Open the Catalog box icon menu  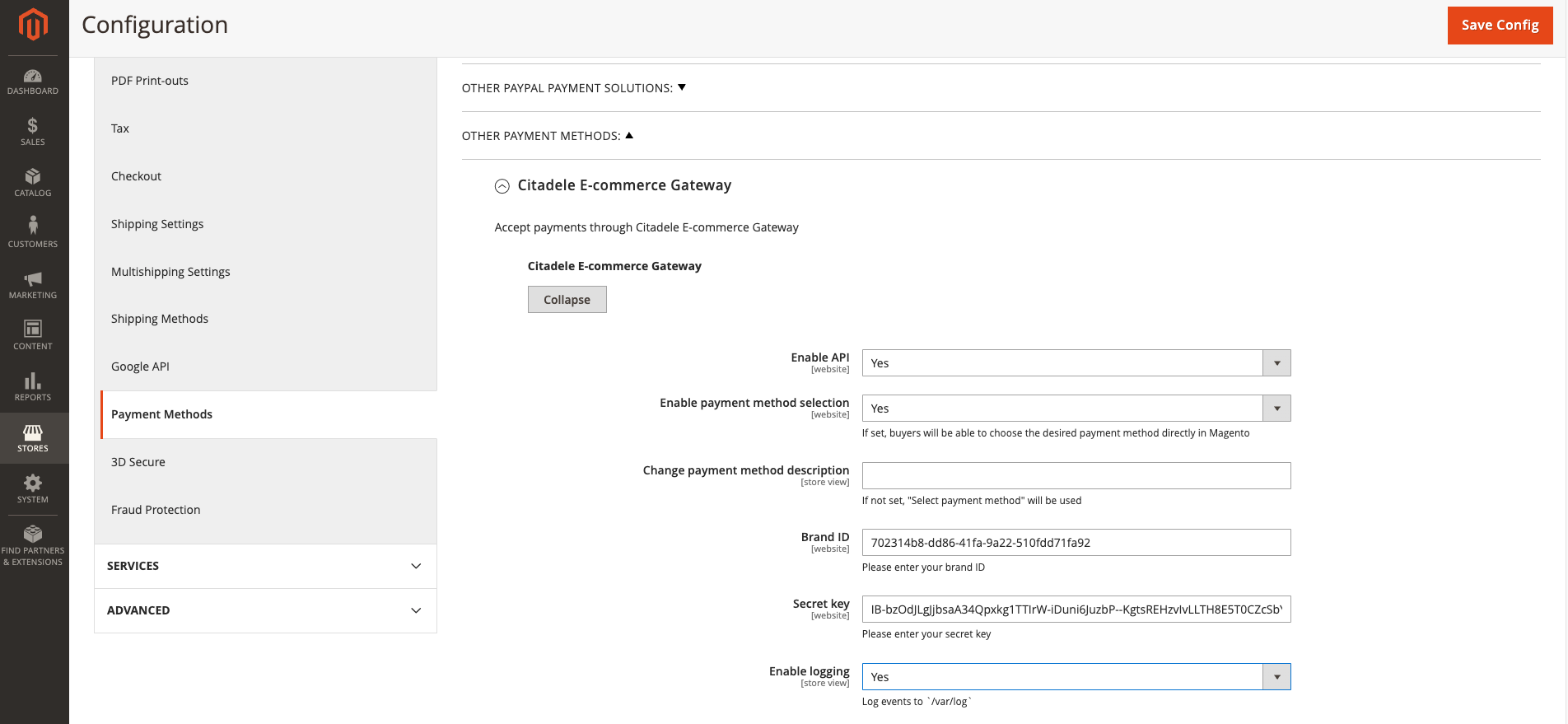pos(33,183)
